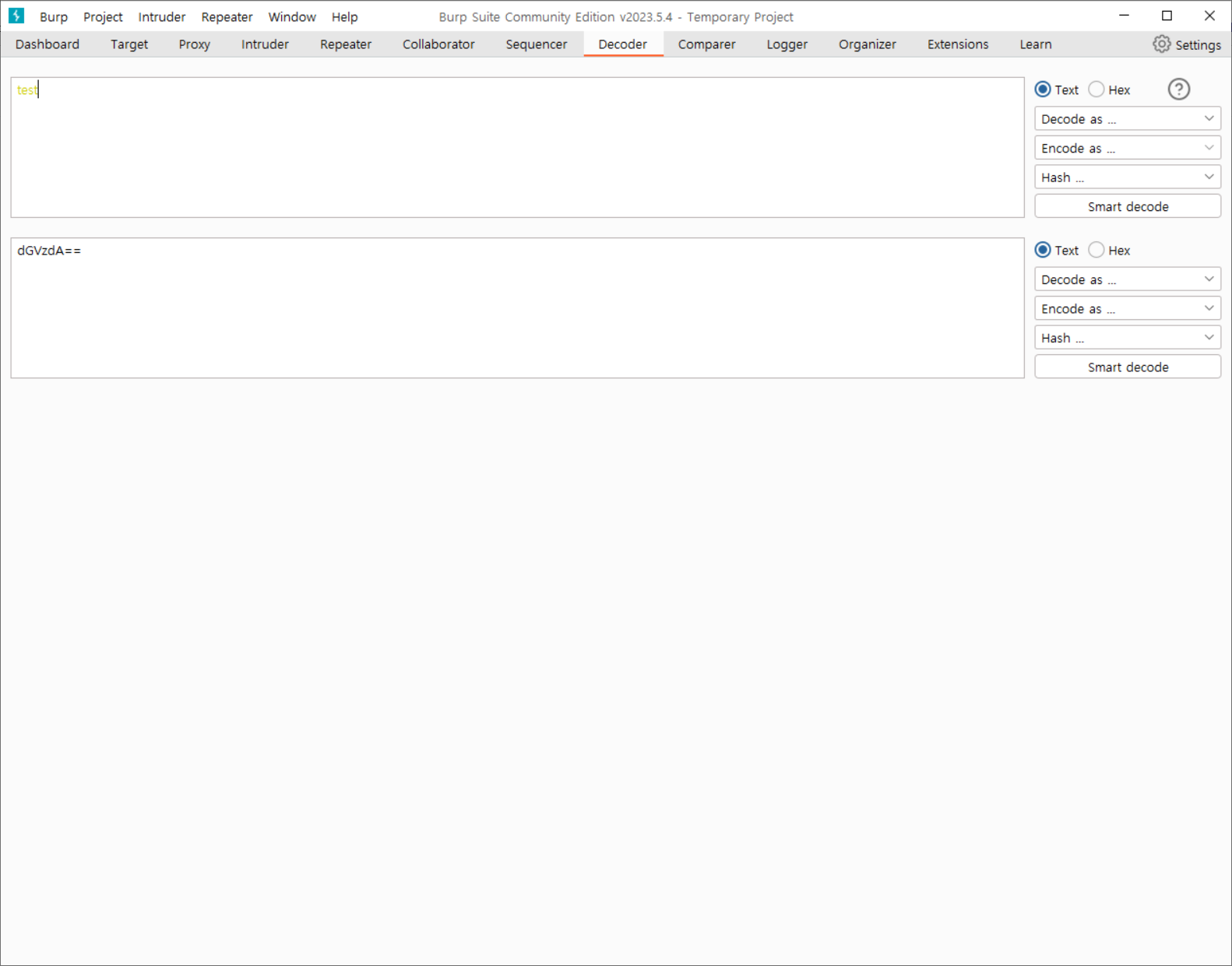
Task: Close the Burp Suite window
Action: pos(1209,16)
